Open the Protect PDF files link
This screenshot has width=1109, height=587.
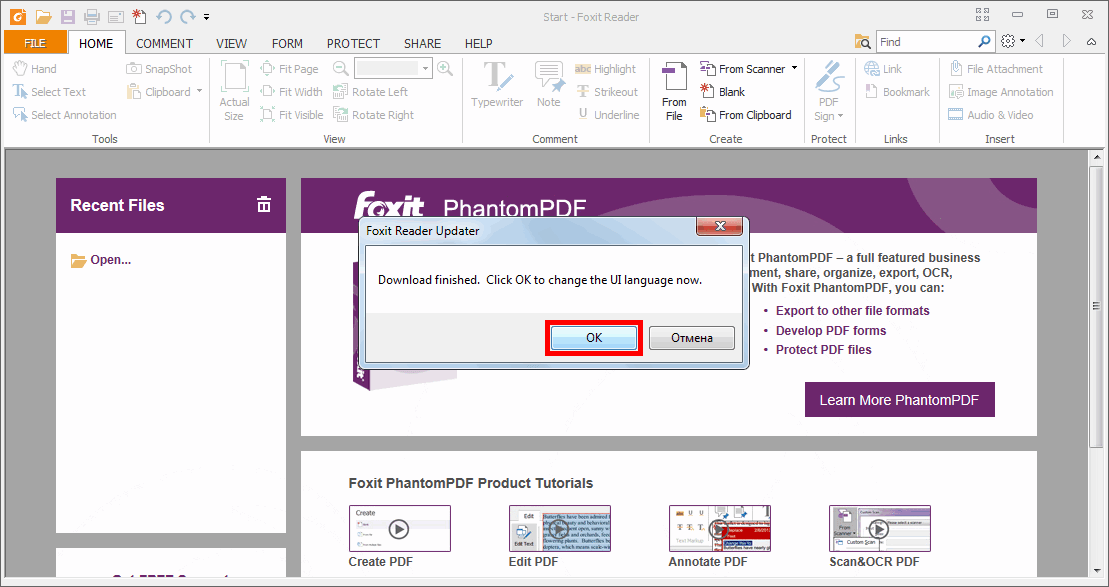click(823, 349)
